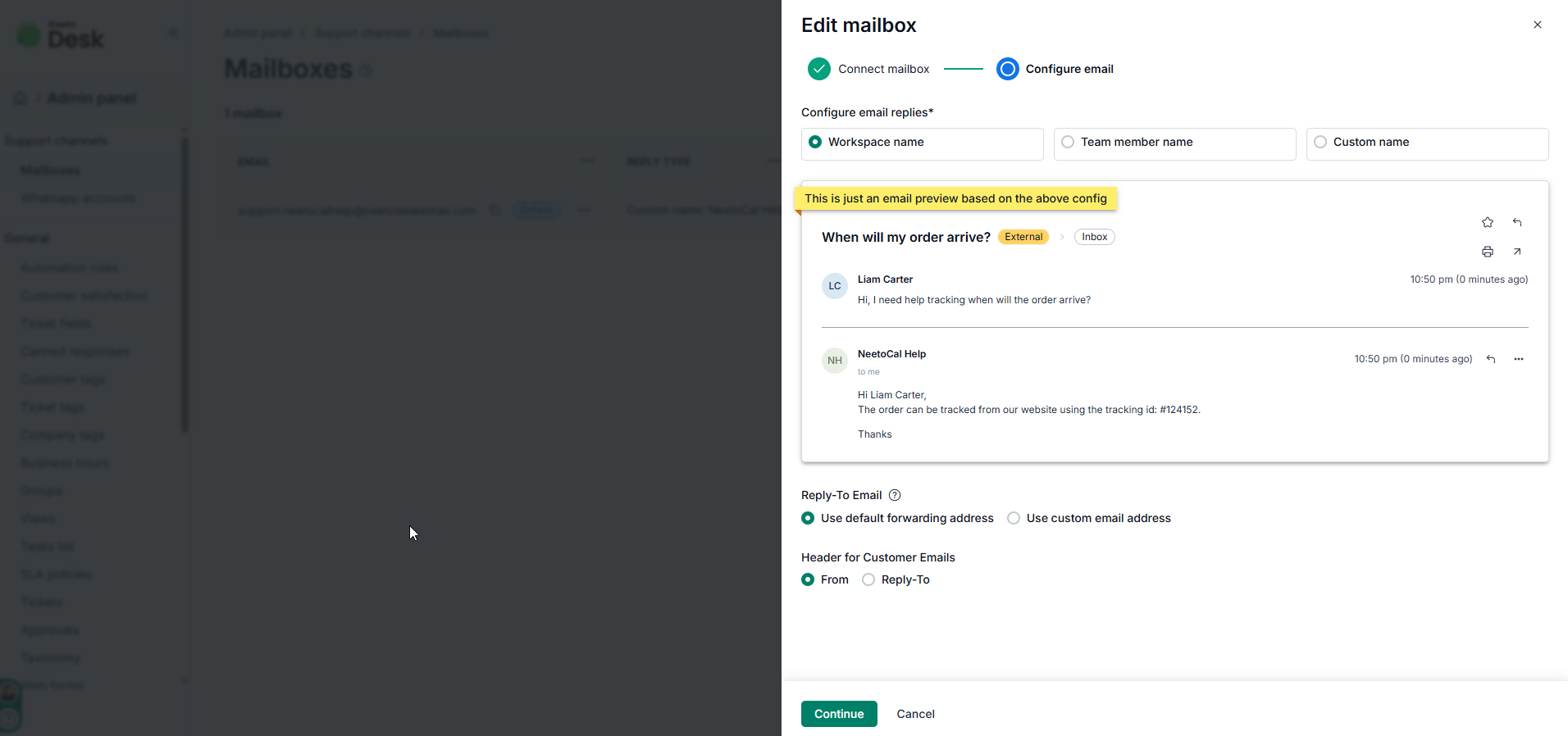
Task: Select Use default forwarding address
Action: [x=808, y=518]
